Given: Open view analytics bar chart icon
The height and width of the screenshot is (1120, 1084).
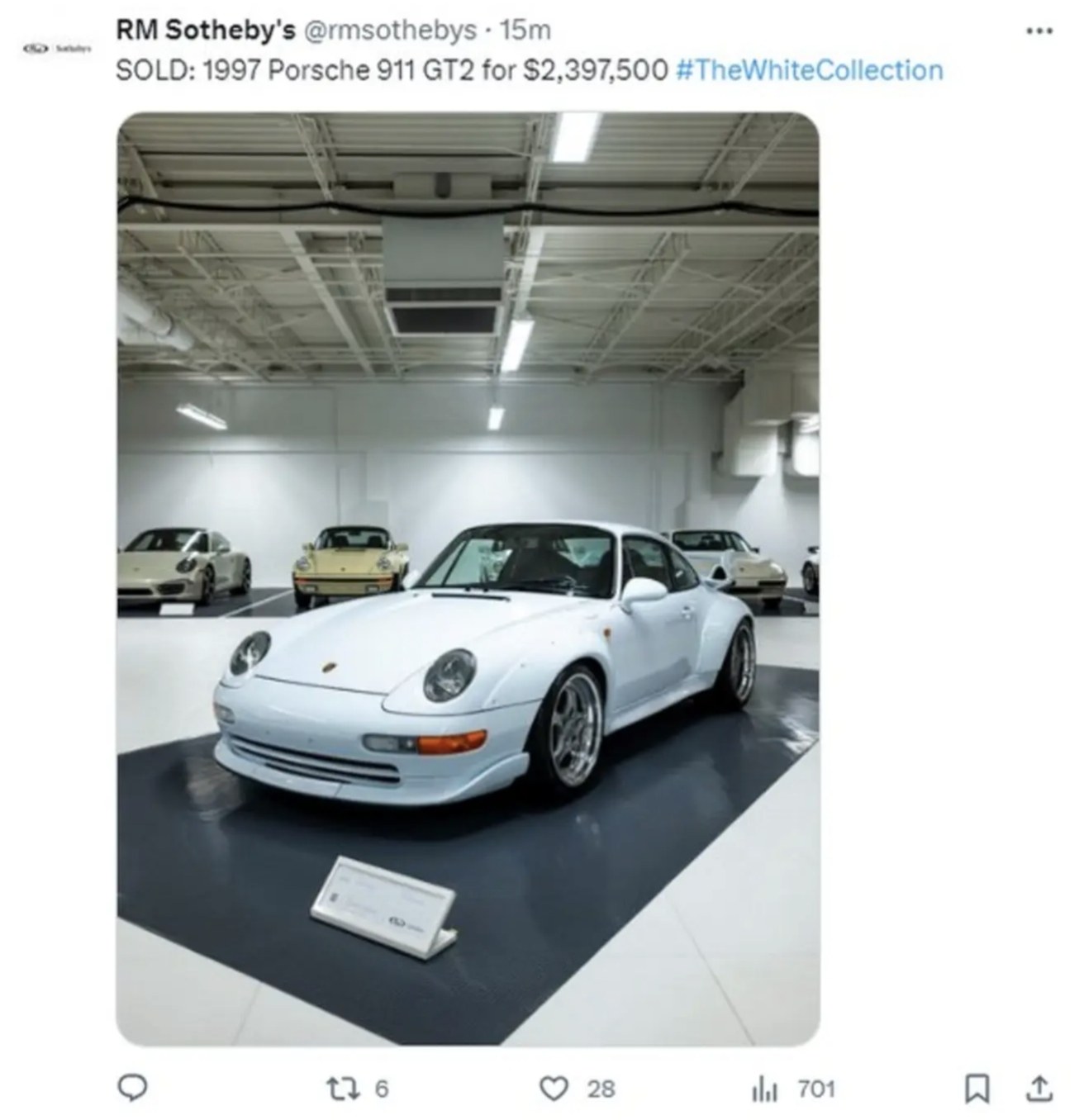Looking at the screenshot, I should tap(764, 1089).
